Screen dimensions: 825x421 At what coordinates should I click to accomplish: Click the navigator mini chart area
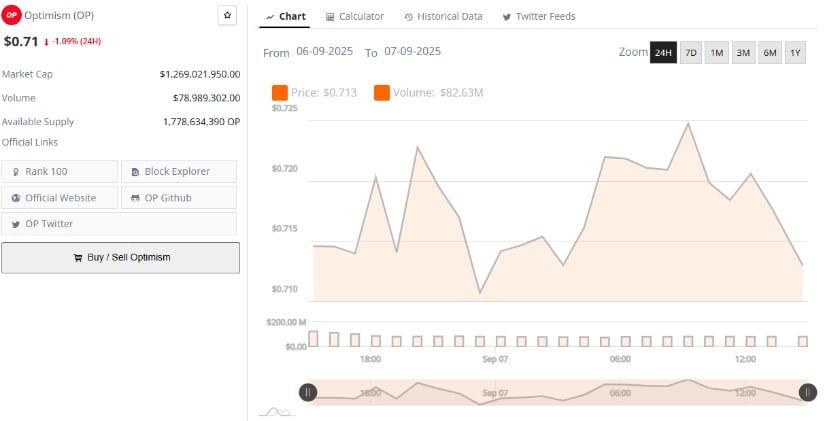point(558,393)
